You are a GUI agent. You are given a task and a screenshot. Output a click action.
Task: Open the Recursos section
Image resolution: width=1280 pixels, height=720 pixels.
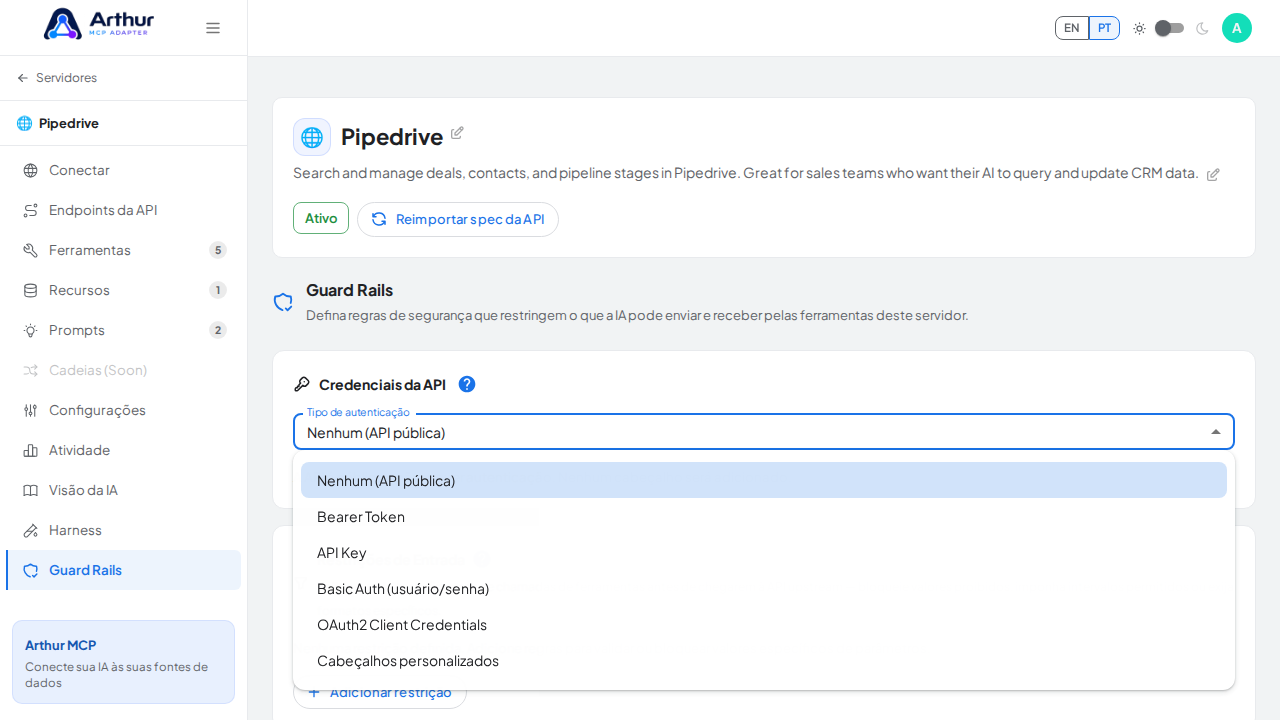(x=123, y=290)
